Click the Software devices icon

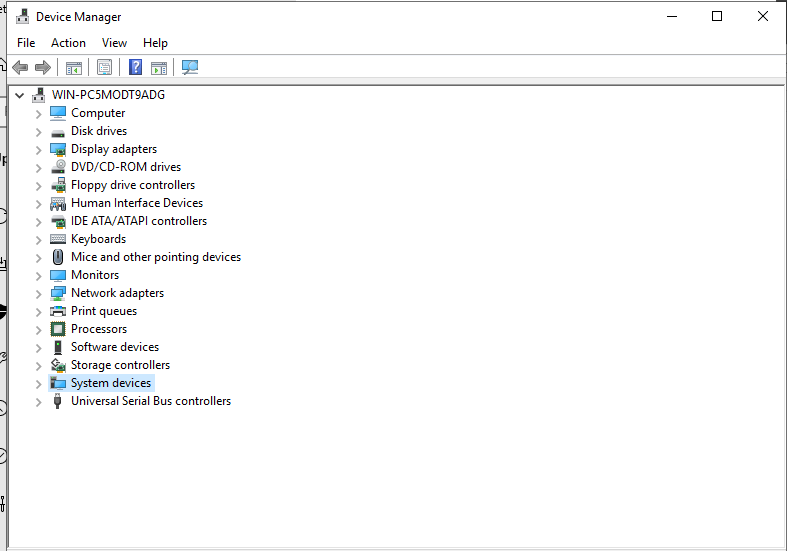click(58, 347)
